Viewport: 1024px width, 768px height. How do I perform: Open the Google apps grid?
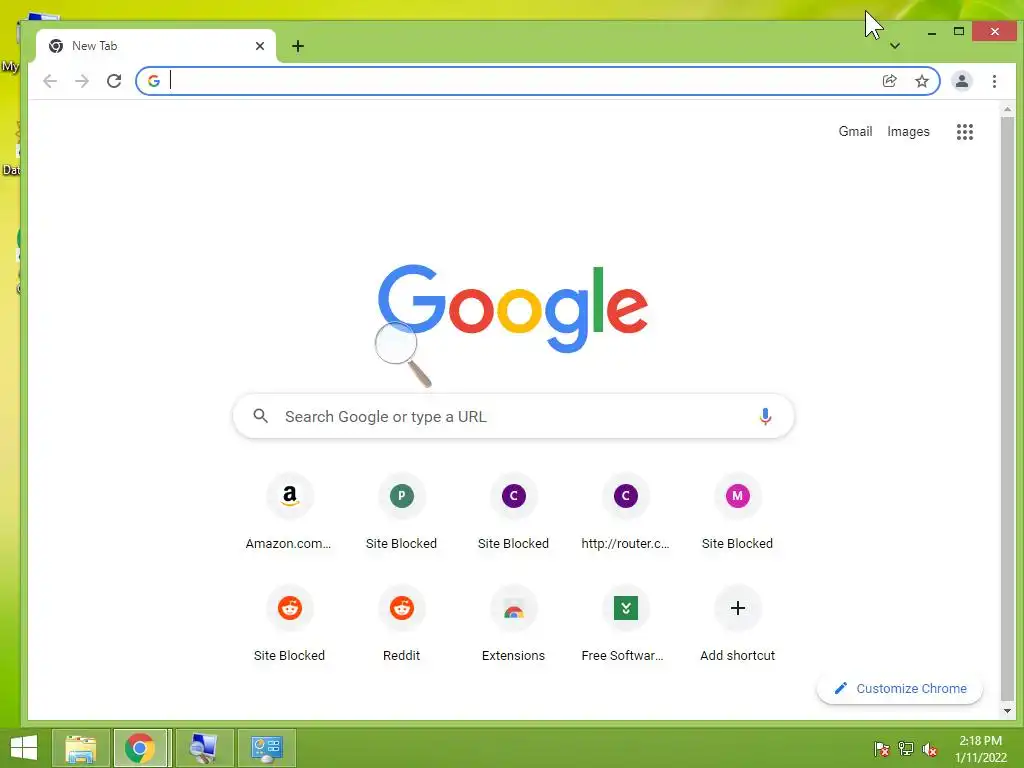pos(965,132)
